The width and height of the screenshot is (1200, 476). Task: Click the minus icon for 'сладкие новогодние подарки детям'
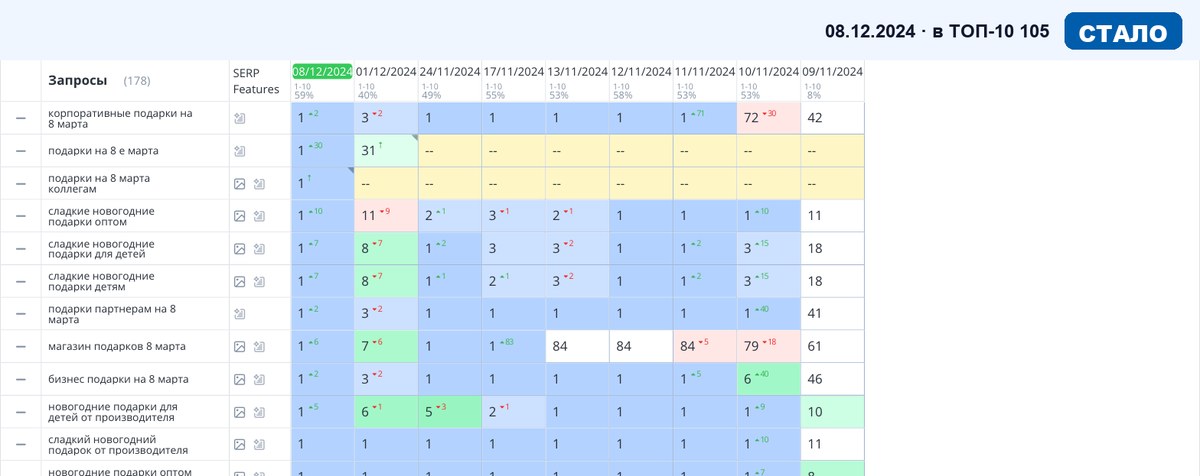[21, 282]
